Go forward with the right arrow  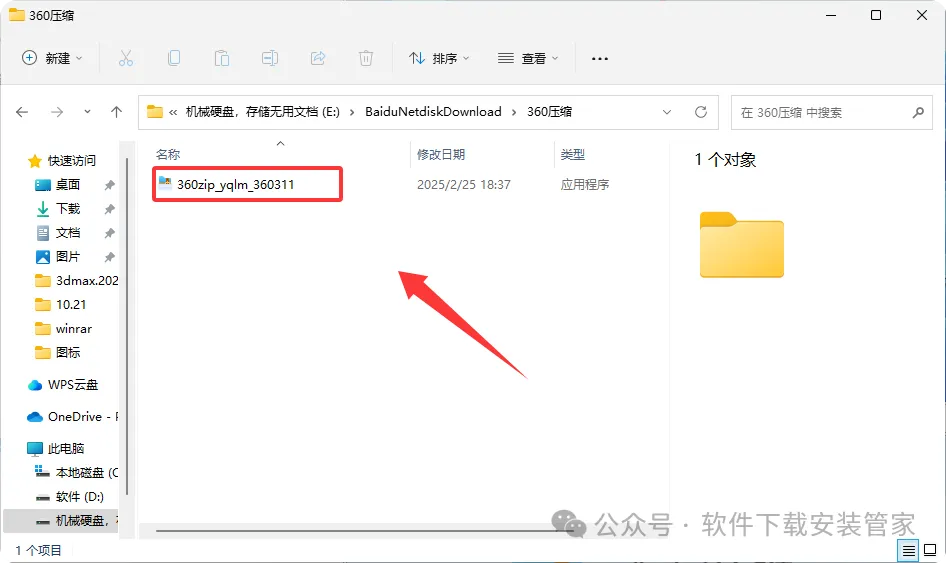[57, 112]
